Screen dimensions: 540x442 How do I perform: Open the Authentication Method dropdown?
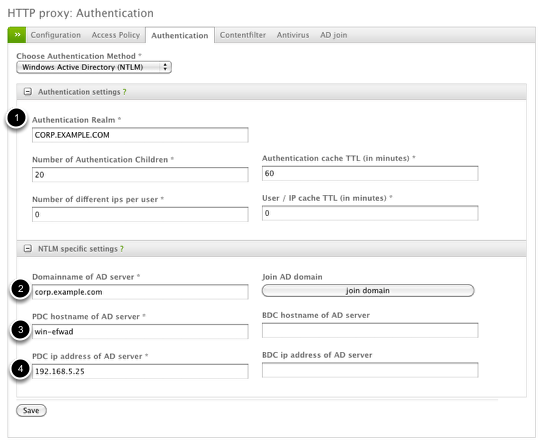click(94, 67)
